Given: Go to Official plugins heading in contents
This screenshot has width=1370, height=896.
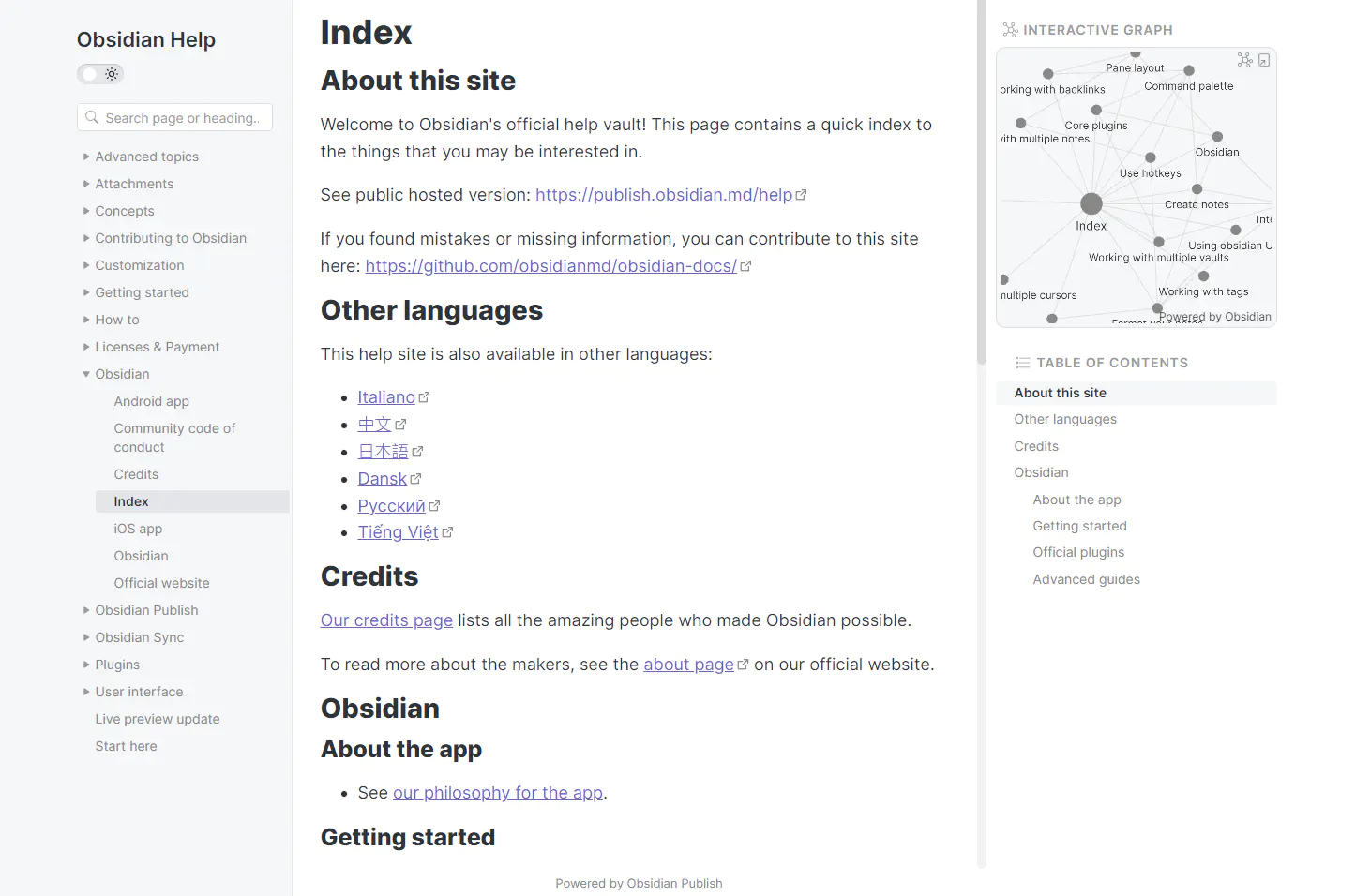Looking at the screenshot, I should pos(1078,552).
